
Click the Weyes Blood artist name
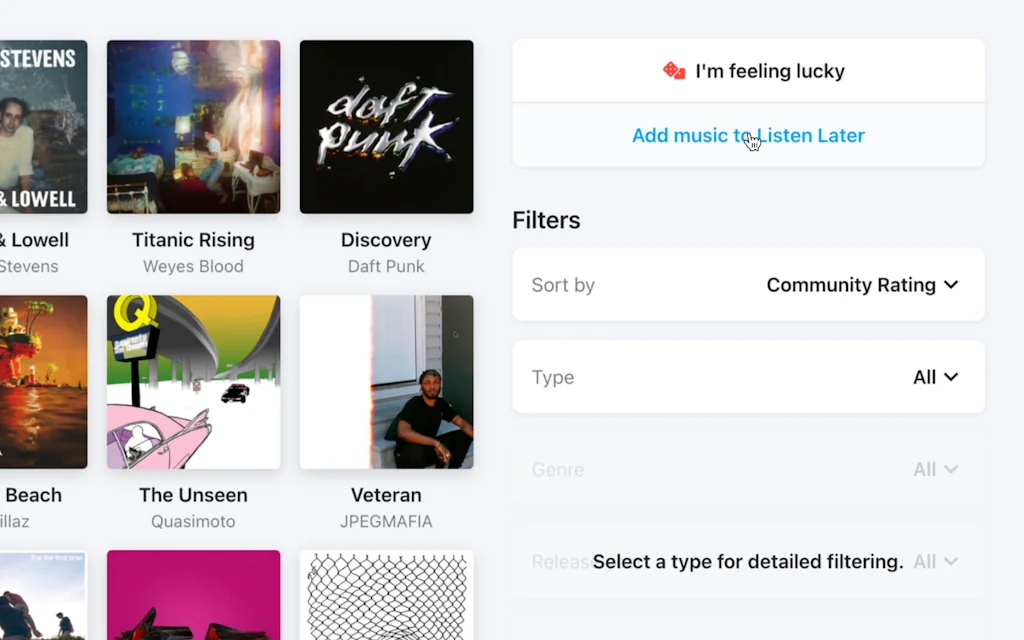point(193,266)
